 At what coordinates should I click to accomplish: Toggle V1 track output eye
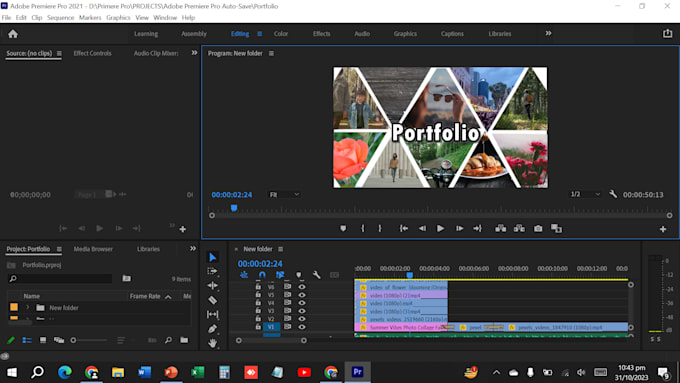302,327
